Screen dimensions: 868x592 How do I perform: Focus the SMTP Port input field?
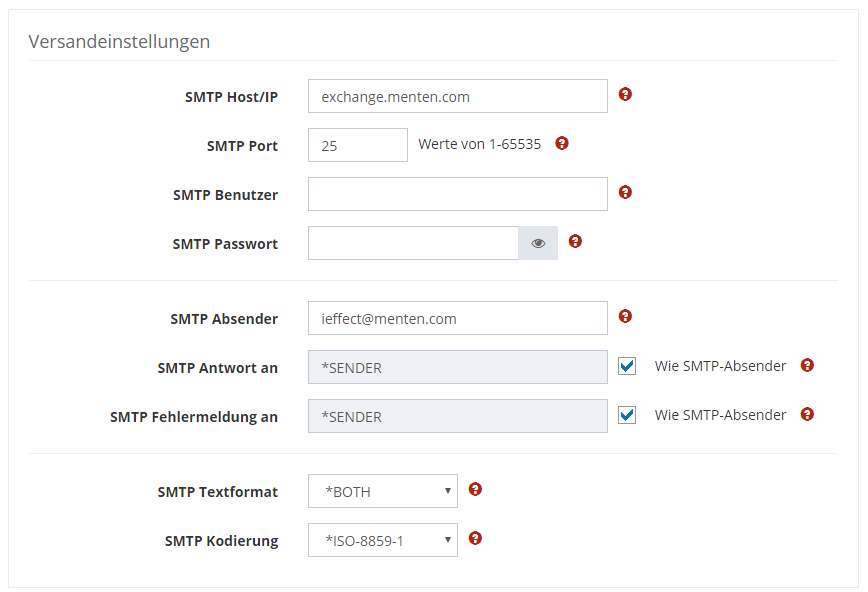click(357, 145)
